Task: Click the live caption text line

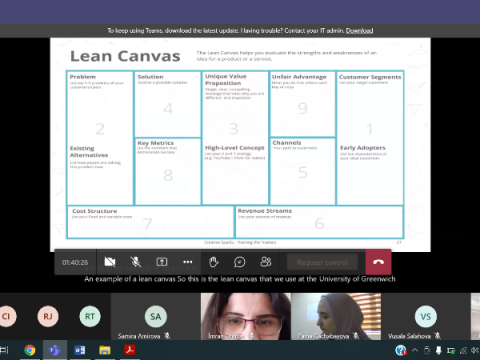Action: pos(240,279)
